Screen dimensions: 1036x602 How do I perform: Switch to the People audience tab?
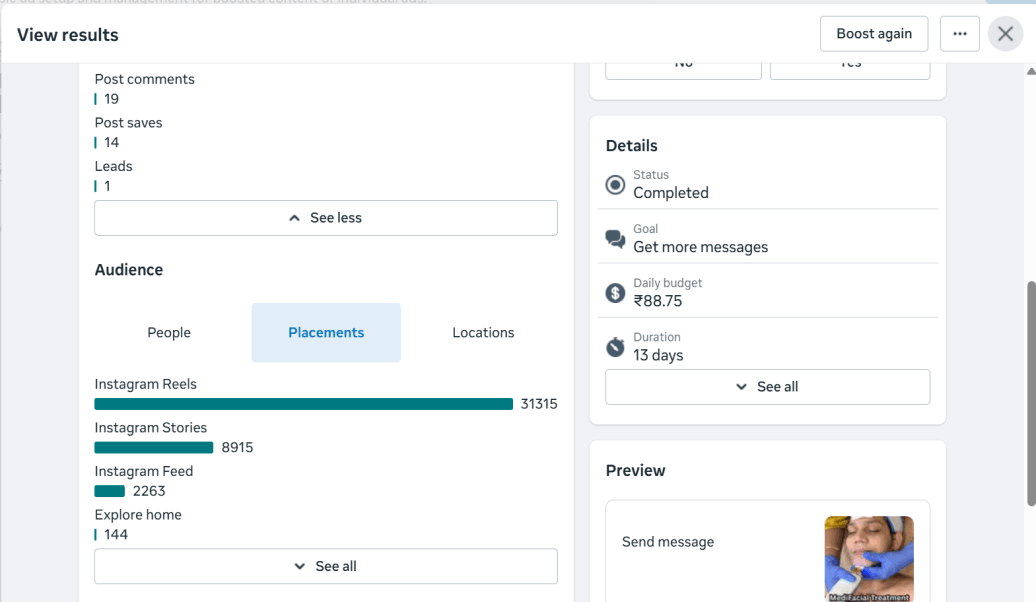(x=169, y=332)
